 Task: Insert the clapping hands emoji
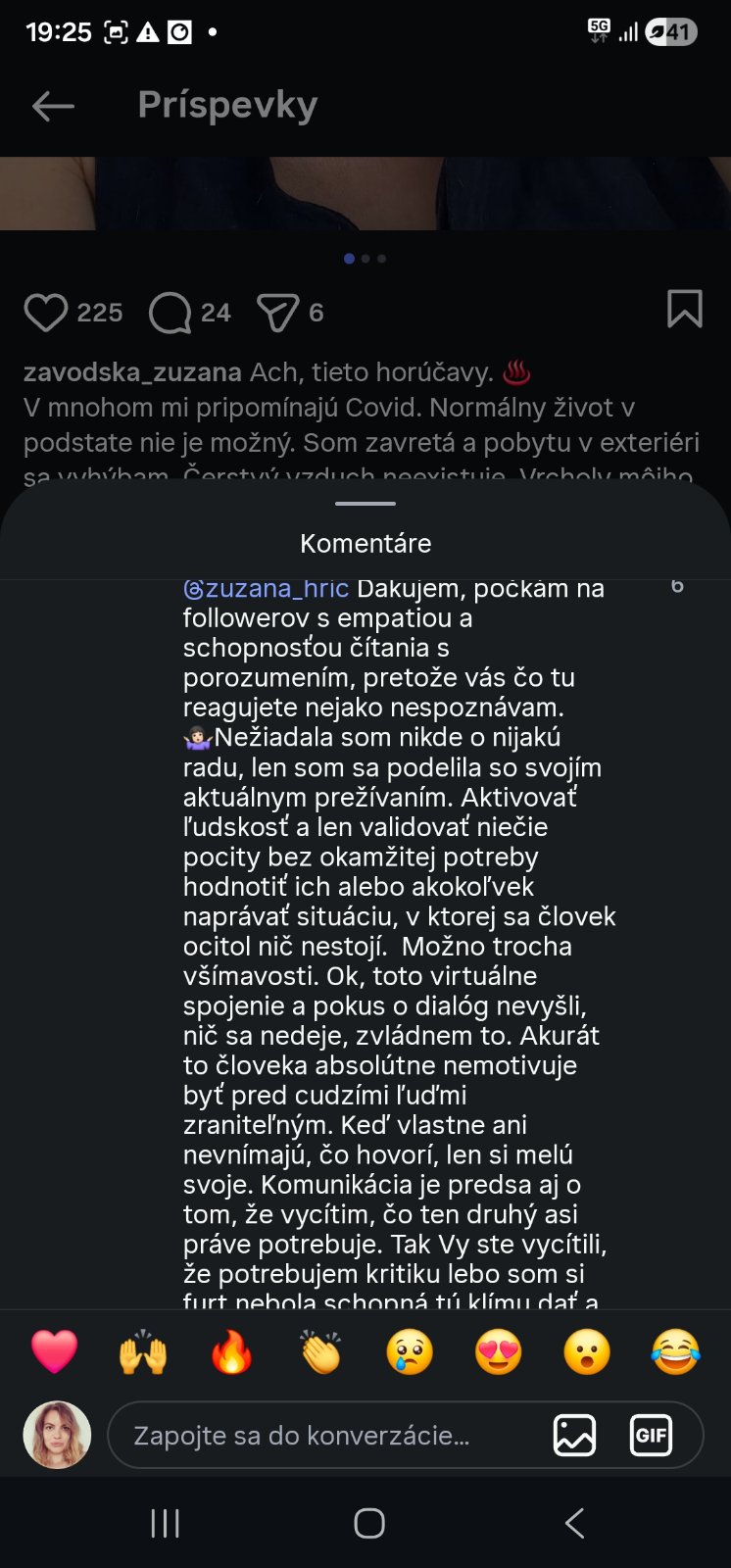click(x=320, y=1351)
